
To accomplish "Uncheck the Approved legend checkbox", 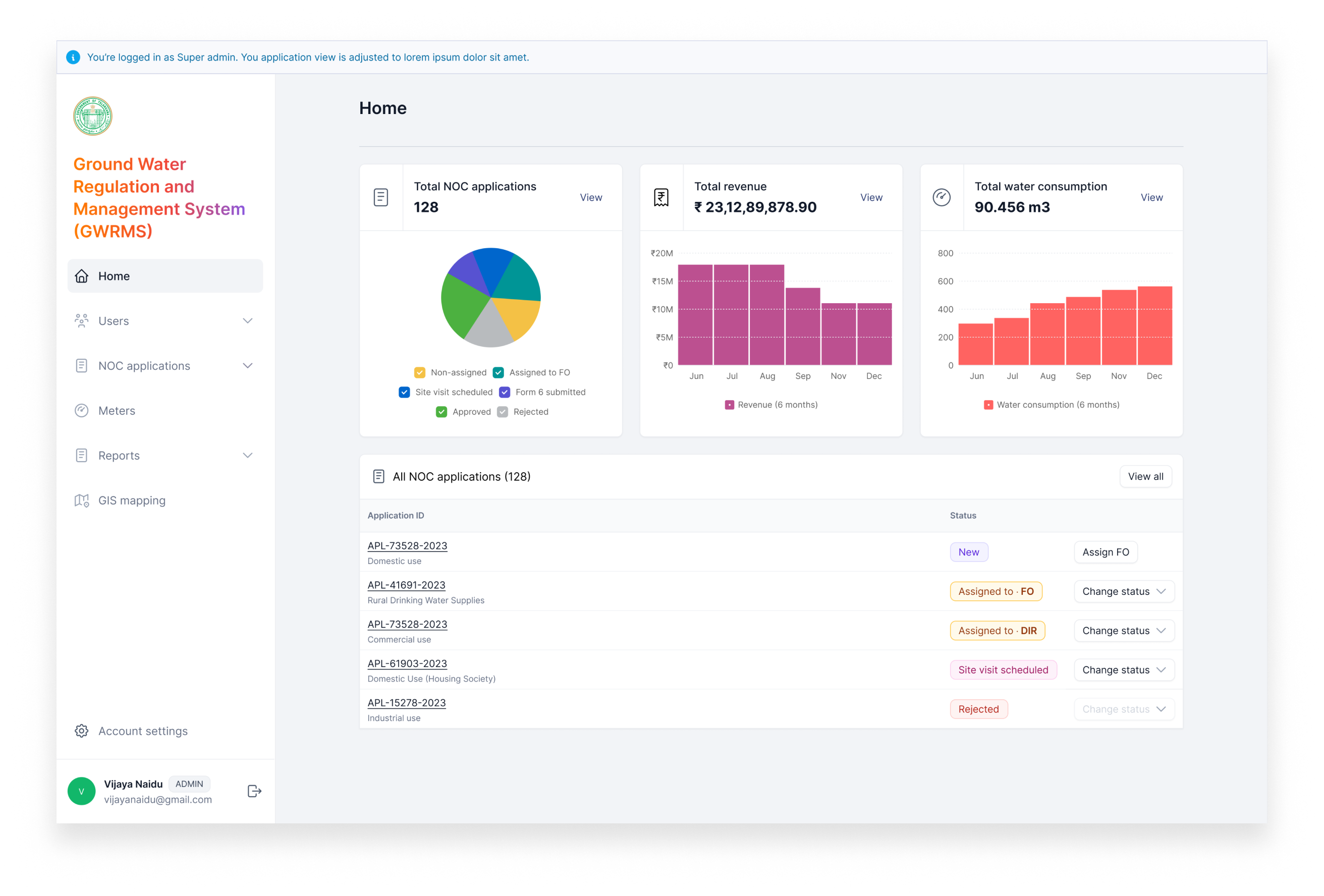I will (x=442, y=412).
